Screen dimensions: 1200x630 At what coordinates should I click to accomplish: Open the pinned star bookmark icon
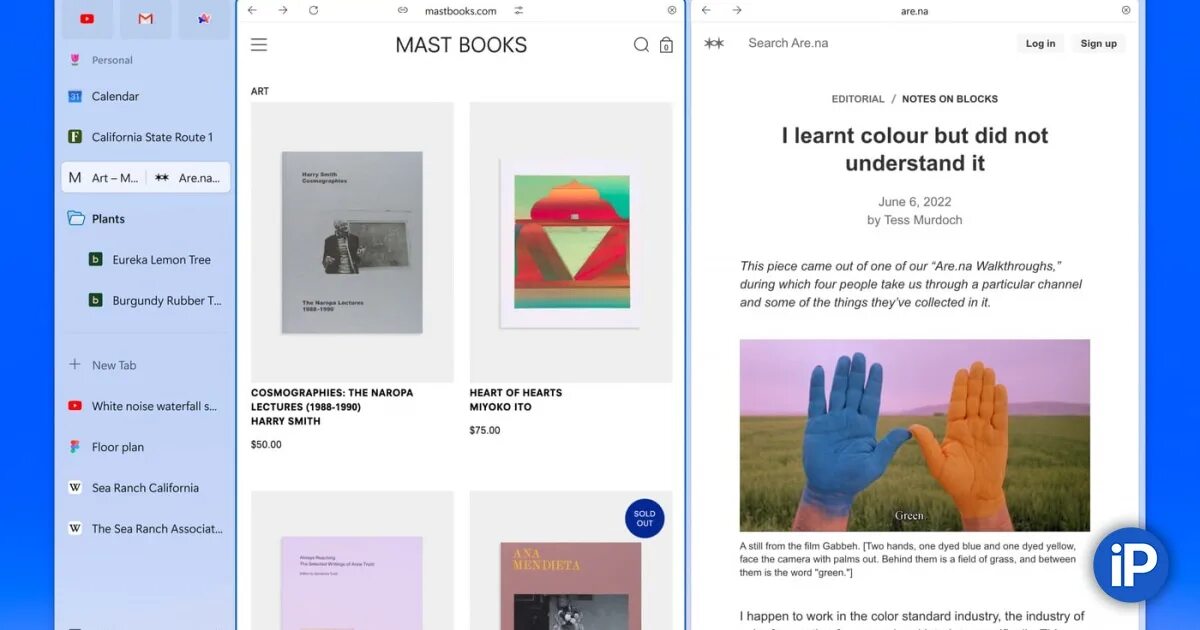click(x=204, y=19)
